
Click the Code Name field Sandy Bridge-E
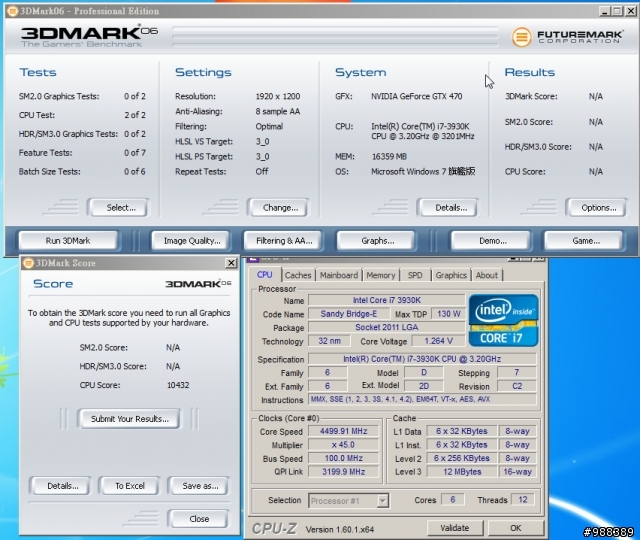coord(348,313)
